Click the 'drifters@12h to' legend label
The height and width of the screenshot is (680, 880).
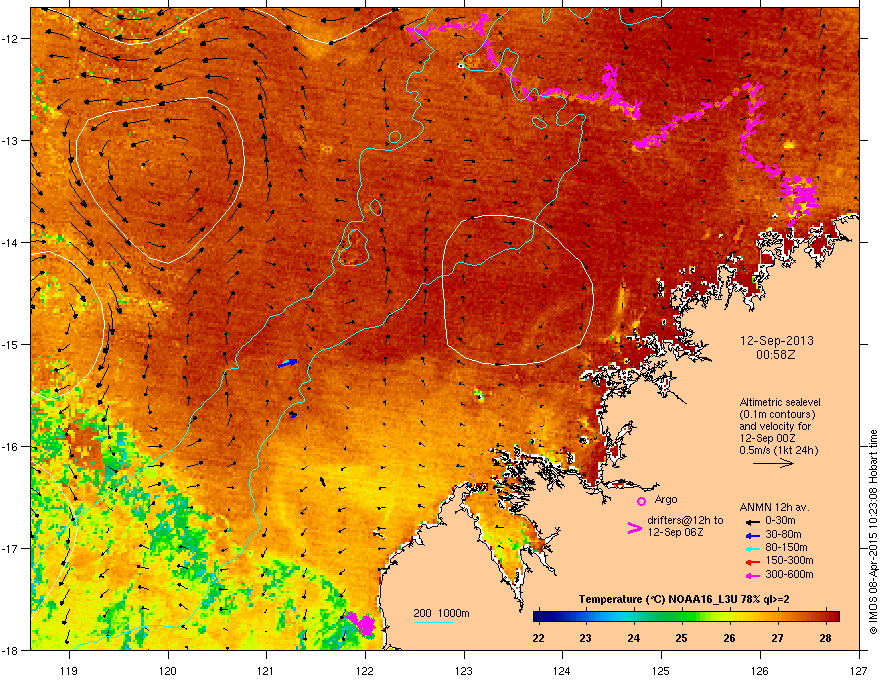tap(685, 520)
